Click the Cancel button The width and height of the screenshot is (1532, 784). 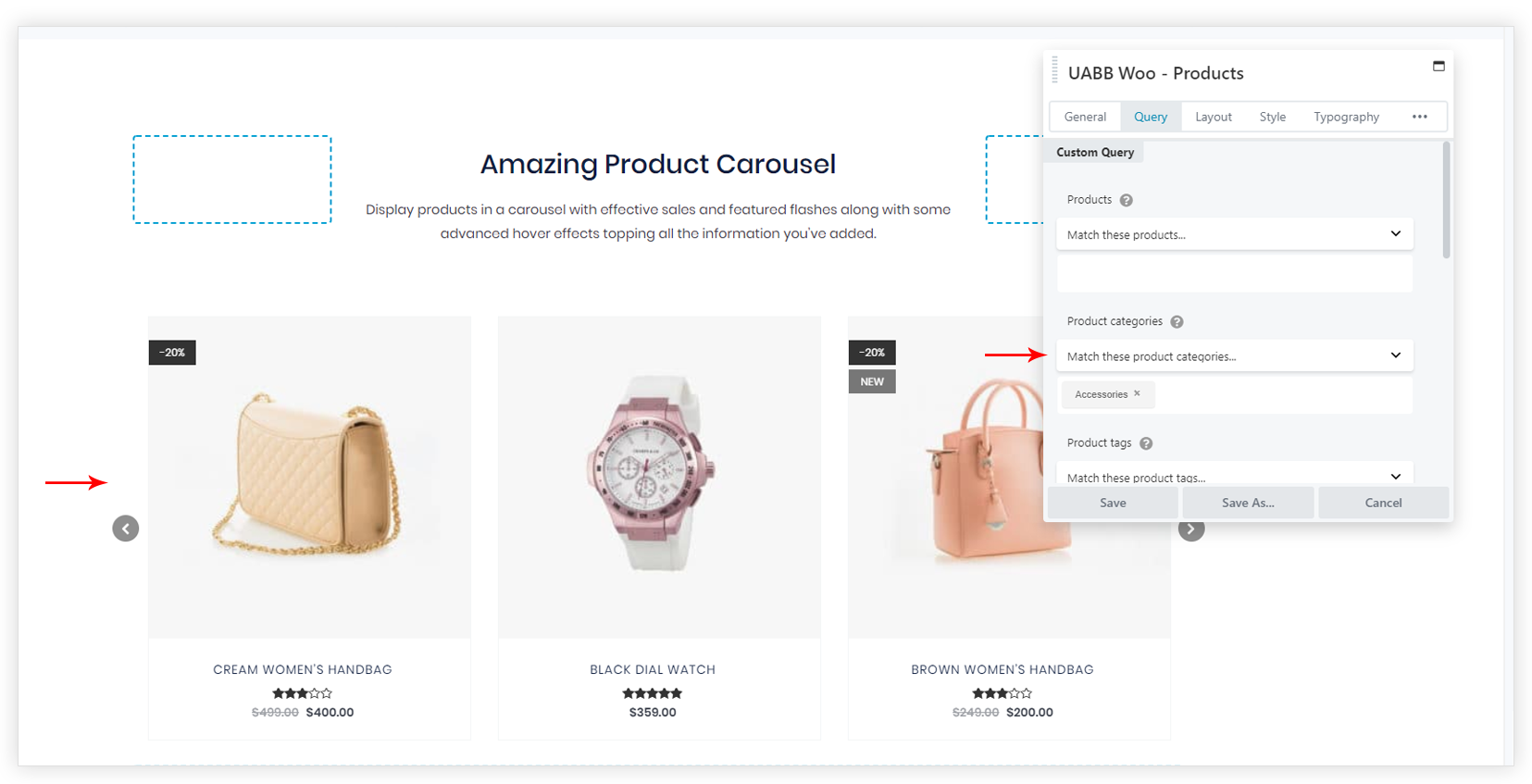point(1383,503)
